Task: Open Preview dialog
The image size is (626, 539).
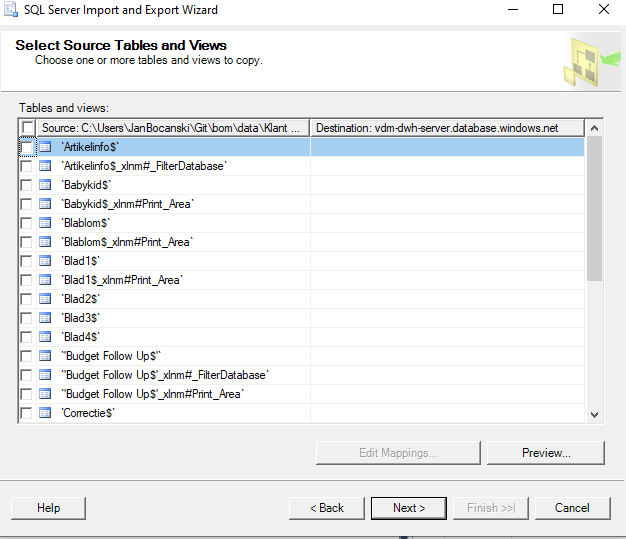Action: pos(546,453)
